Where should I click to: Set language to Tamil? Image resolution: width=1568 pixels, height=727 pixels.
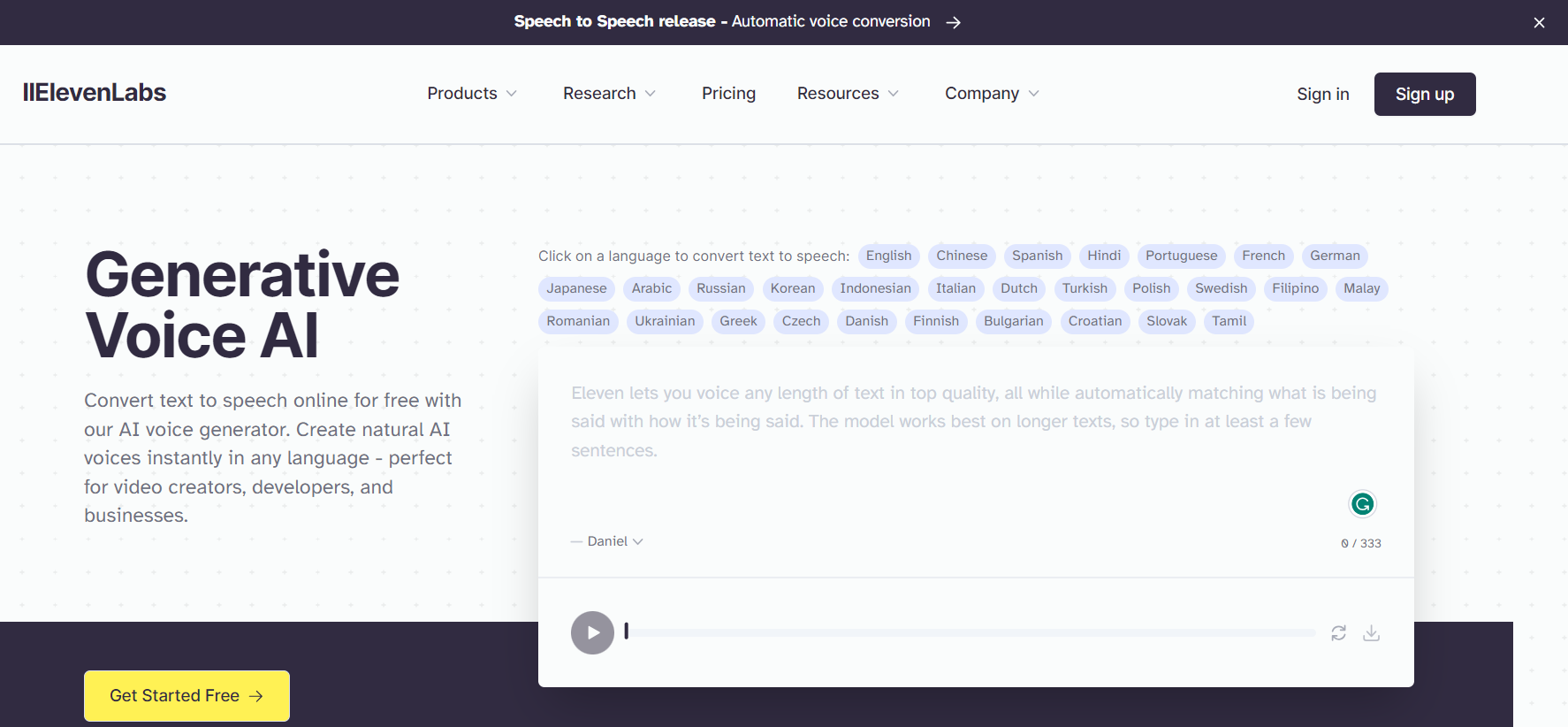1229,321
